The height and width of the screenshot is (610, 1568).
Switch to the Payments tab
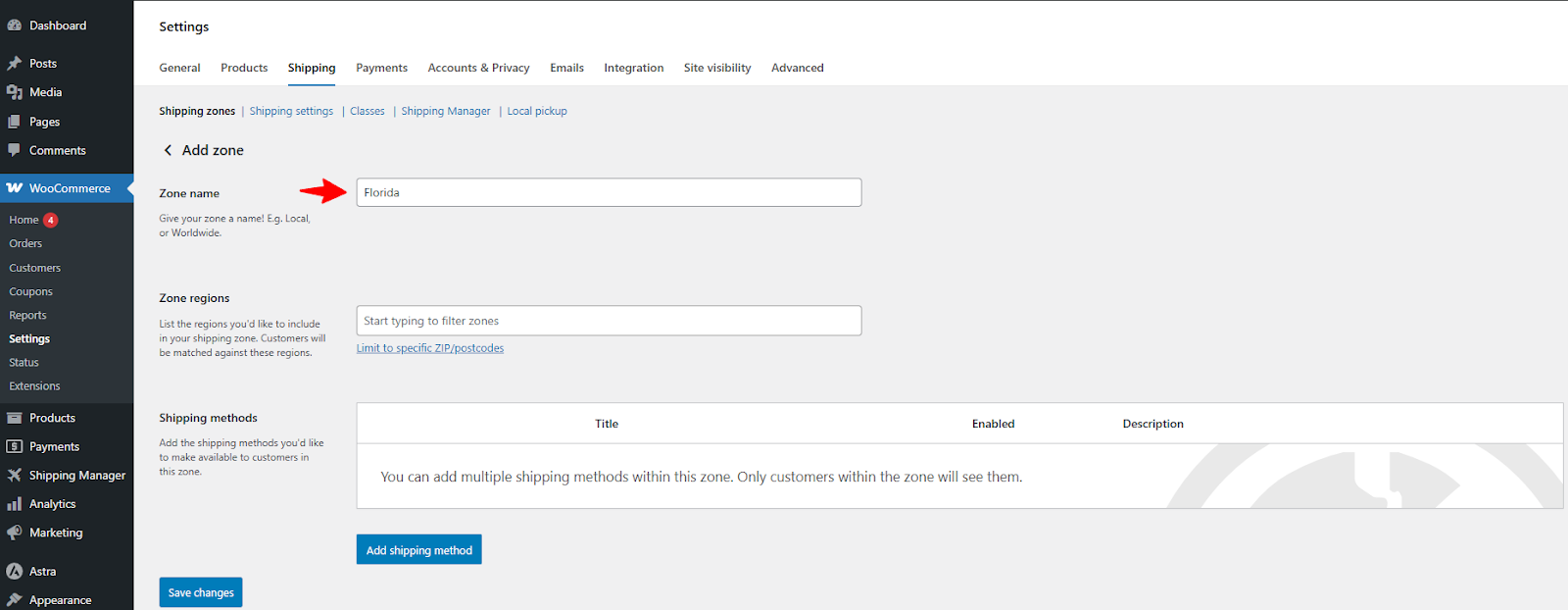(381, 68)
